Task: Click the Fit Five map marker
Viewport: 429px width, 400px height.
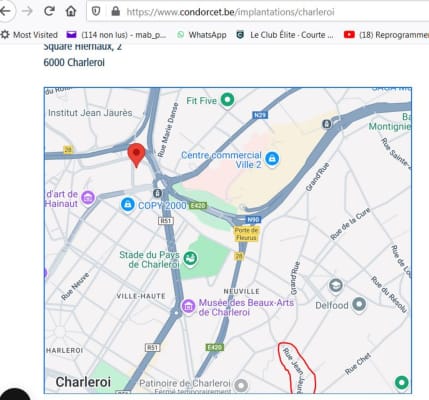Action: 228,99
